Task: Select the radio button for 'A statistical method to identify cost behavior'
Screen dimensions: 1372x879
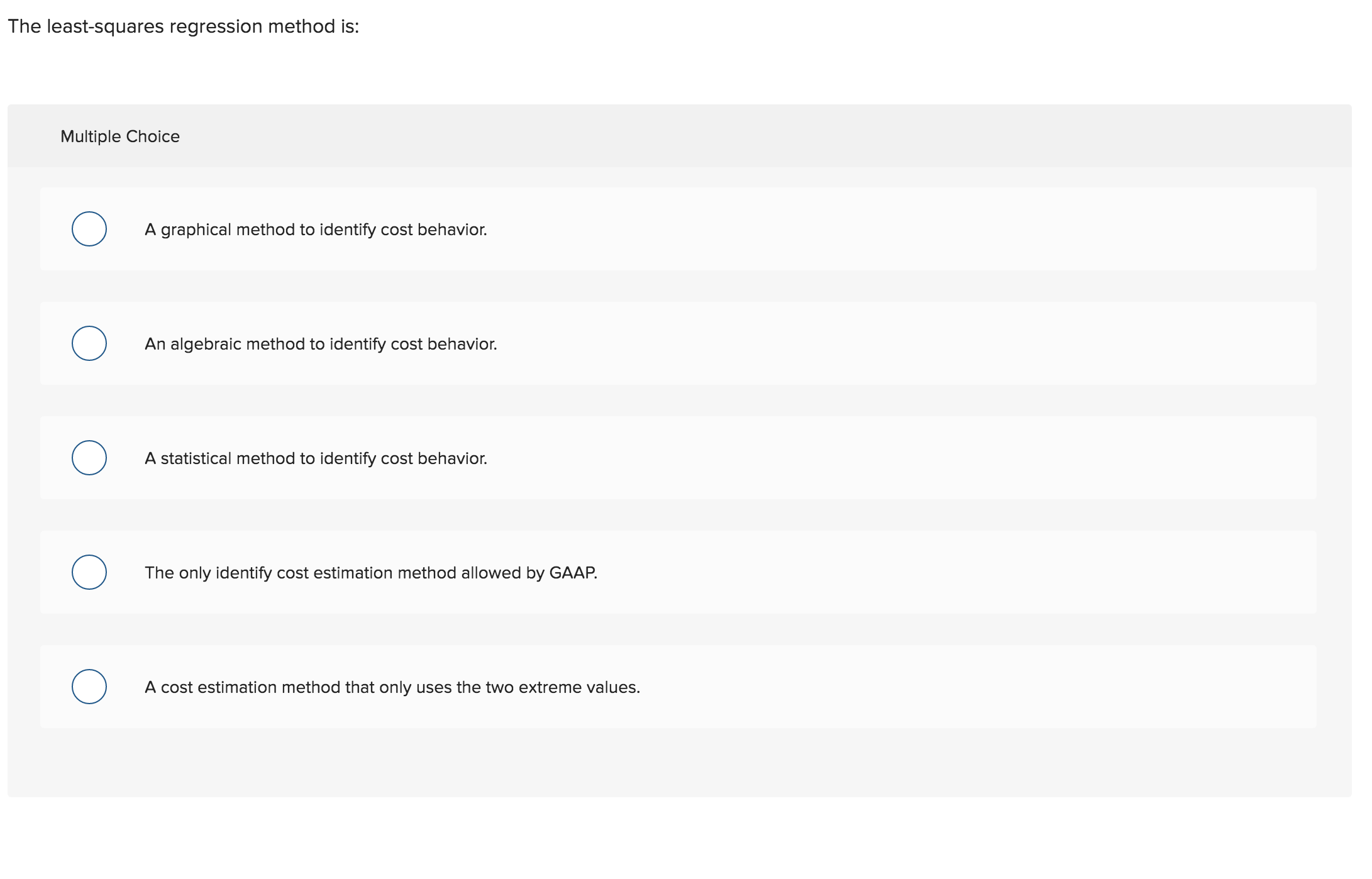Action: [x=89, y=458]
